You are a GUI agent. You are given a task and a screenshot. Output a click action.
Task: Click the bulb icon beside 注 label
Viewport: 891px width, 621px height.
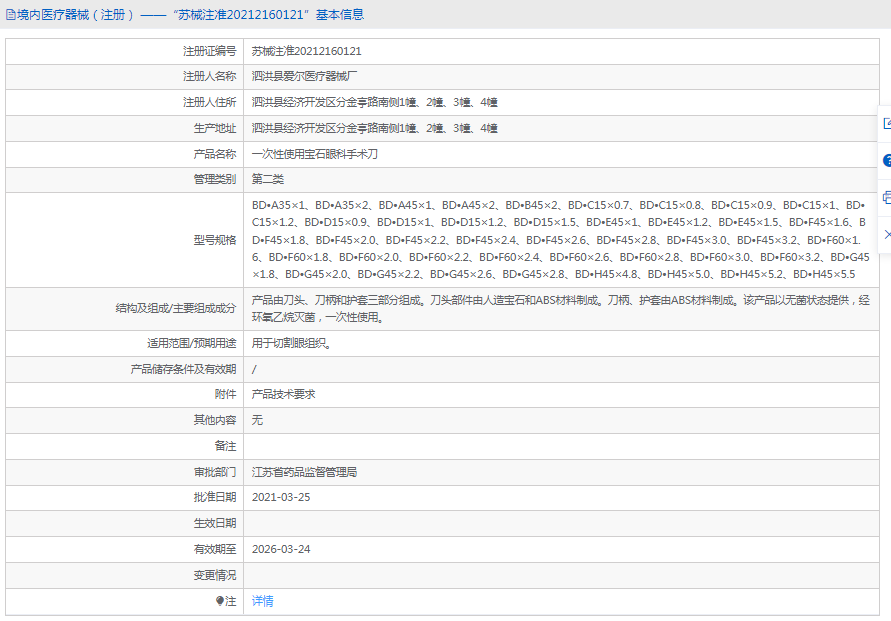(220, 601)
